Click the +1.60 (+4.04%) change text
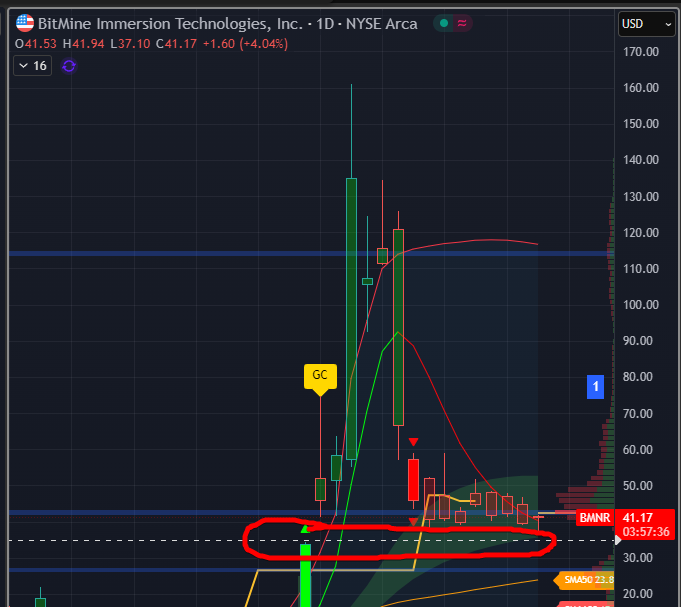Image resolution: width=681 pixels, height=607 pixels. point(245,44)
